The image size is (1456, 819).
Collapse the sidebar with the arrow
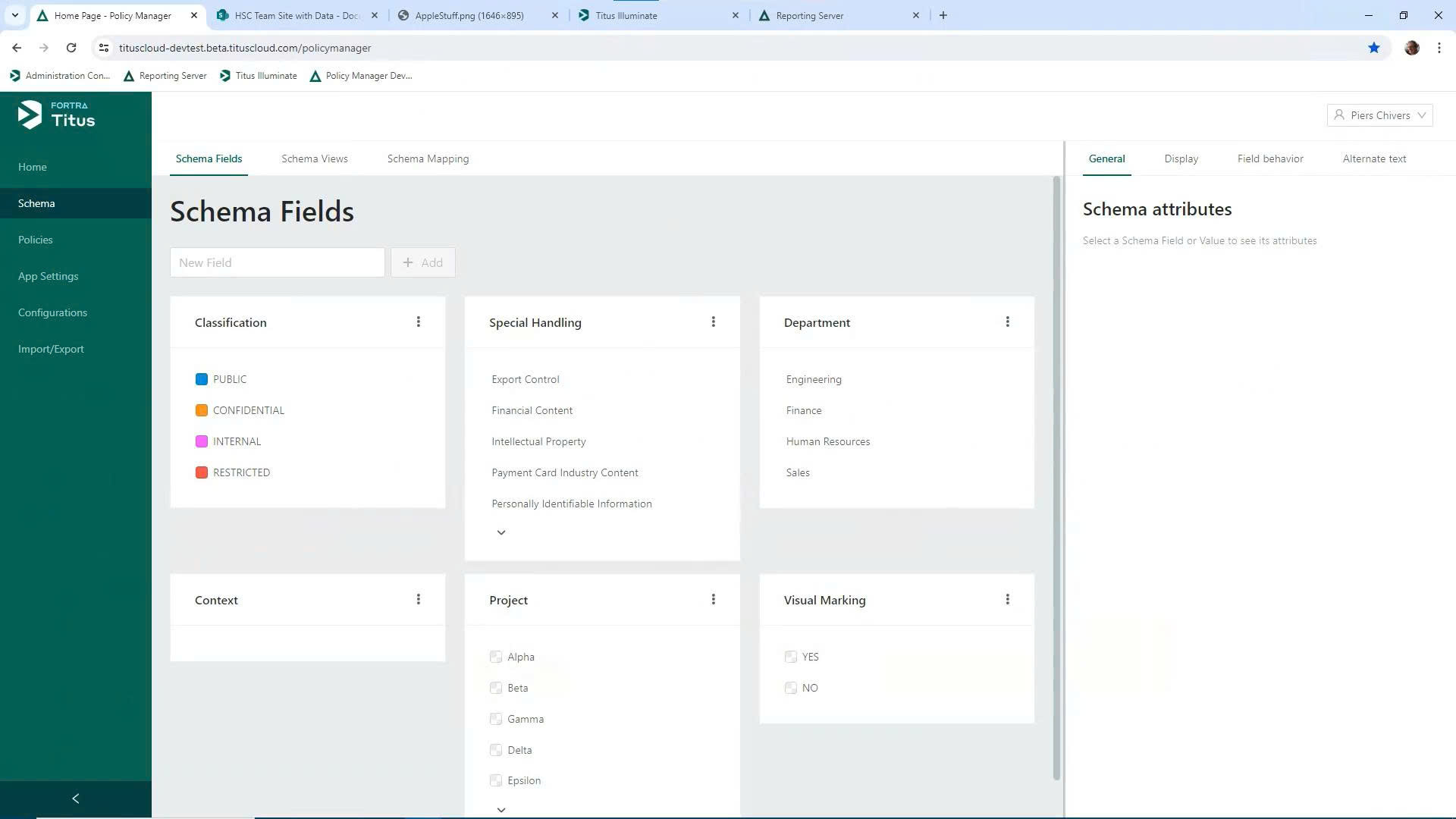[x=75, y=799]
